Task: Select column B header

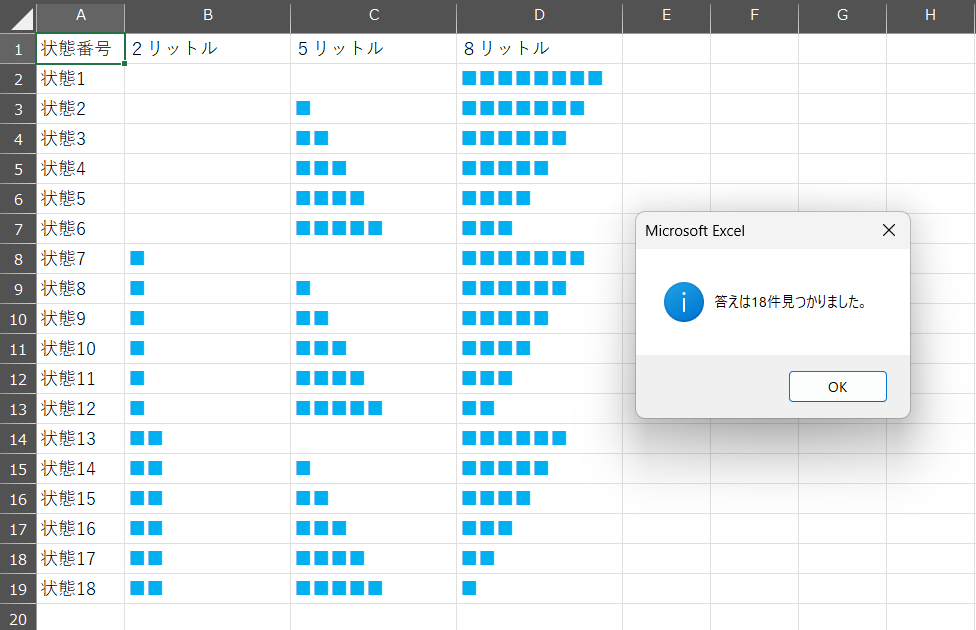Action: click(x=208, y=15)
